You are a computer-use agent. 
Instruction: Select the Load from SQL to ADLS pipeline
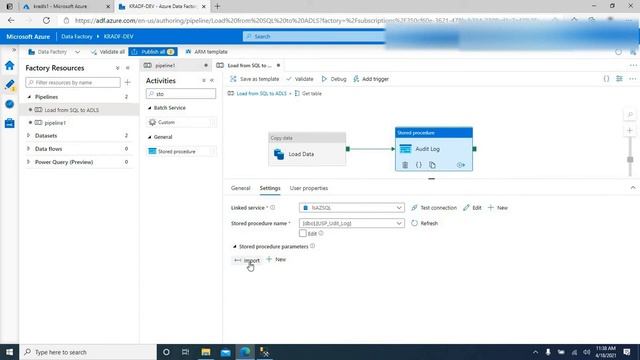[x=71, y=110]
